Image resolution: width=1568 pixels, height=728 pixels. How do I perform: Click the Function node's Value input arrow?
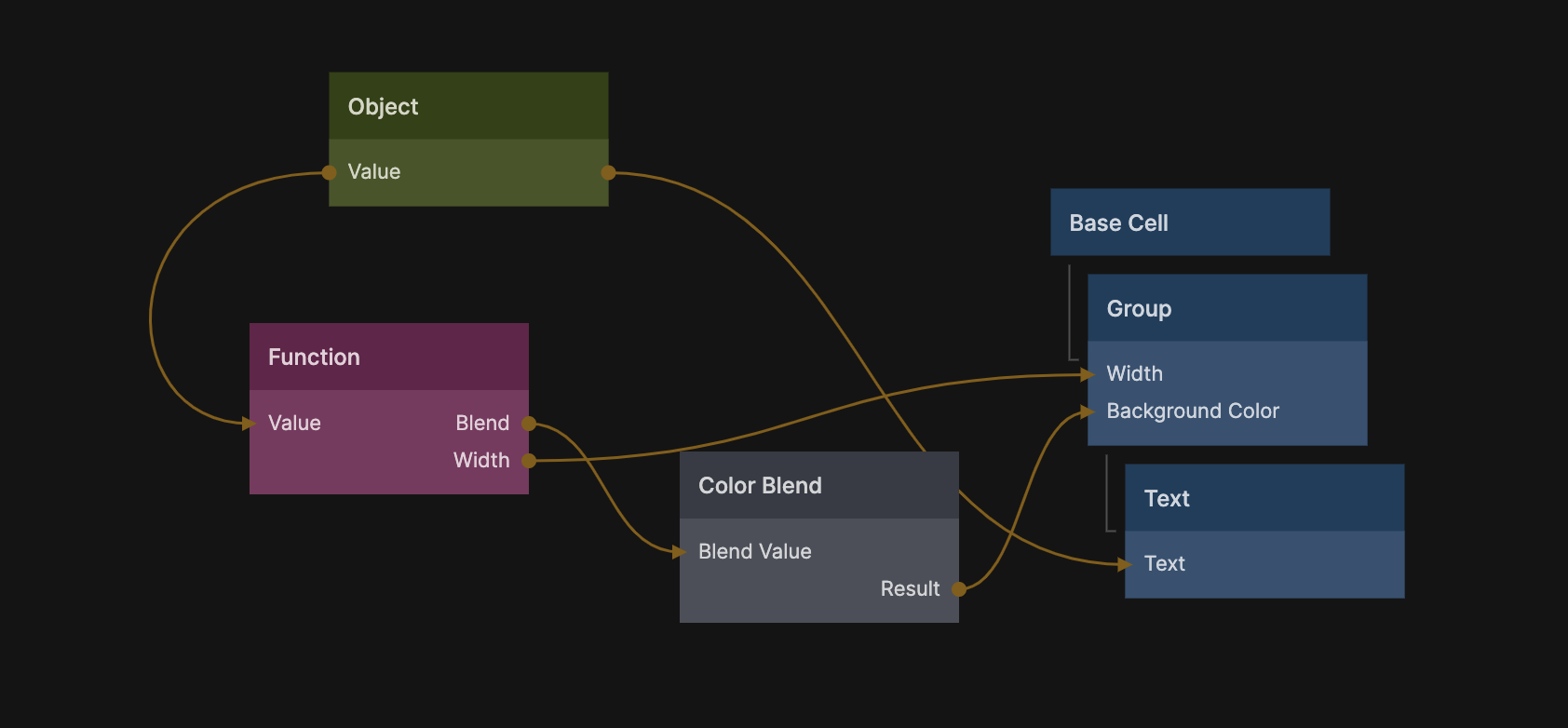pos(249,424)
